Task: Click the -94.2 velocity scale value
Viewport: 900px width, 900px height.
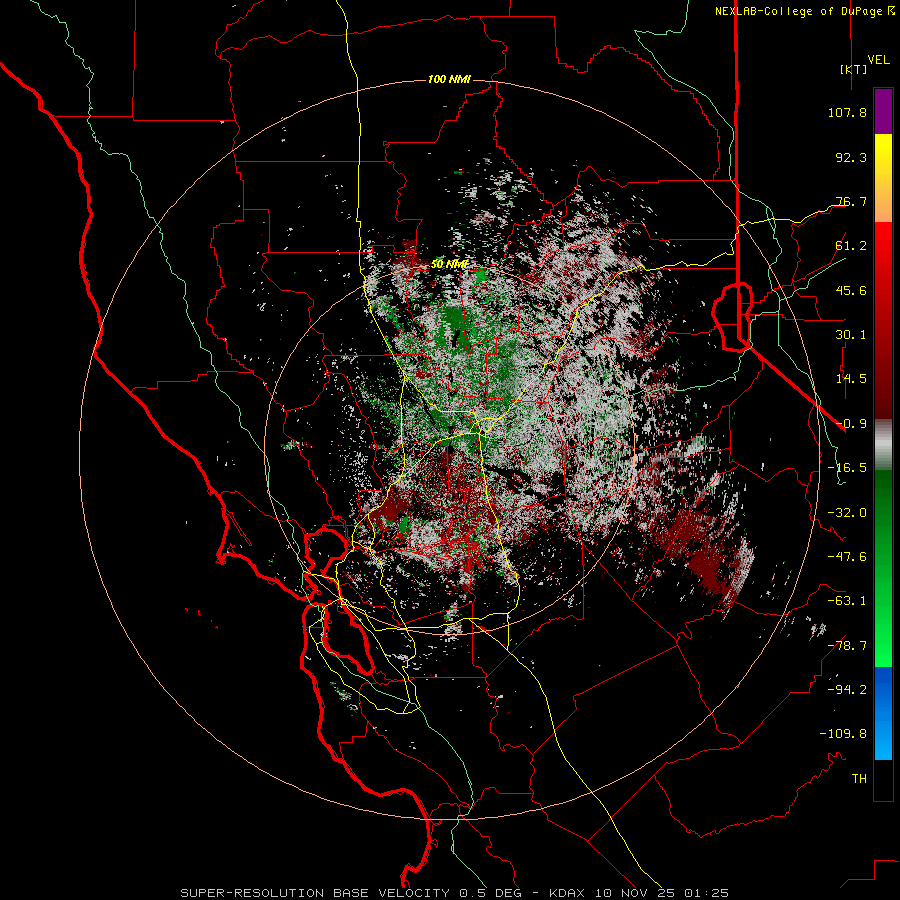Action: click(847, 690)
